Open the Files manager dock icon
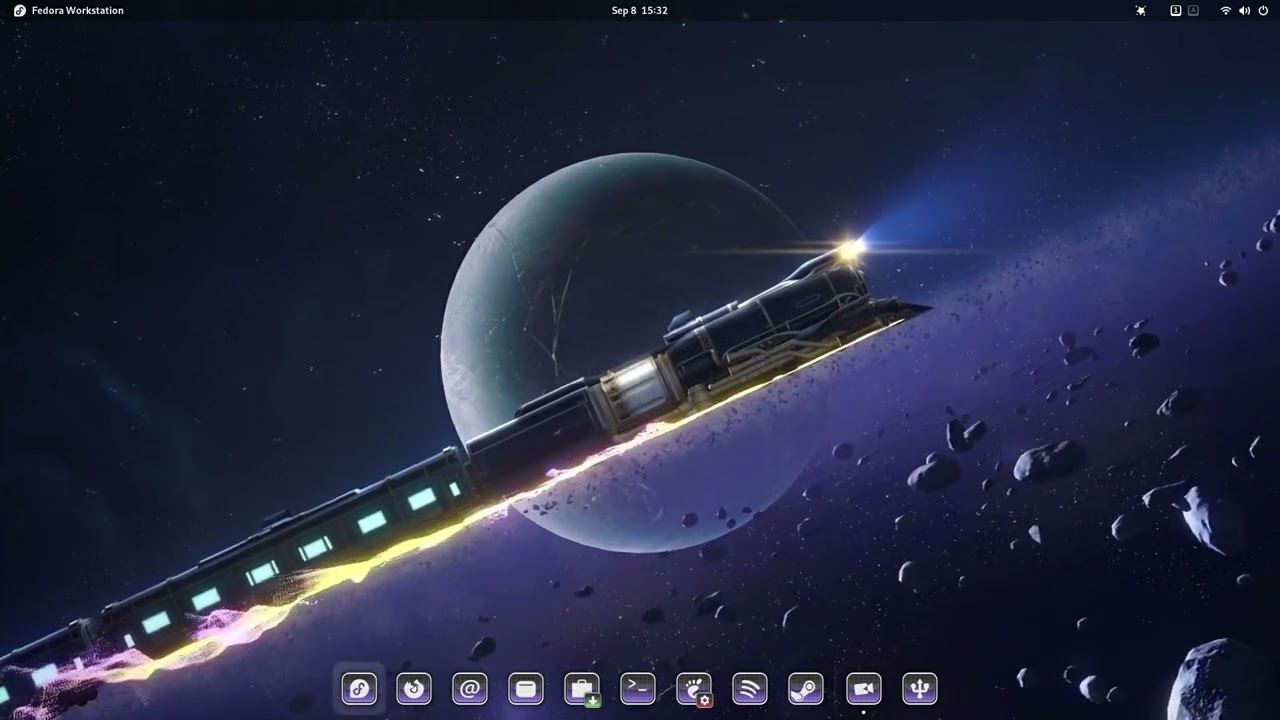The width and height of the screenshot is (1280, 720). pos(526,688)
